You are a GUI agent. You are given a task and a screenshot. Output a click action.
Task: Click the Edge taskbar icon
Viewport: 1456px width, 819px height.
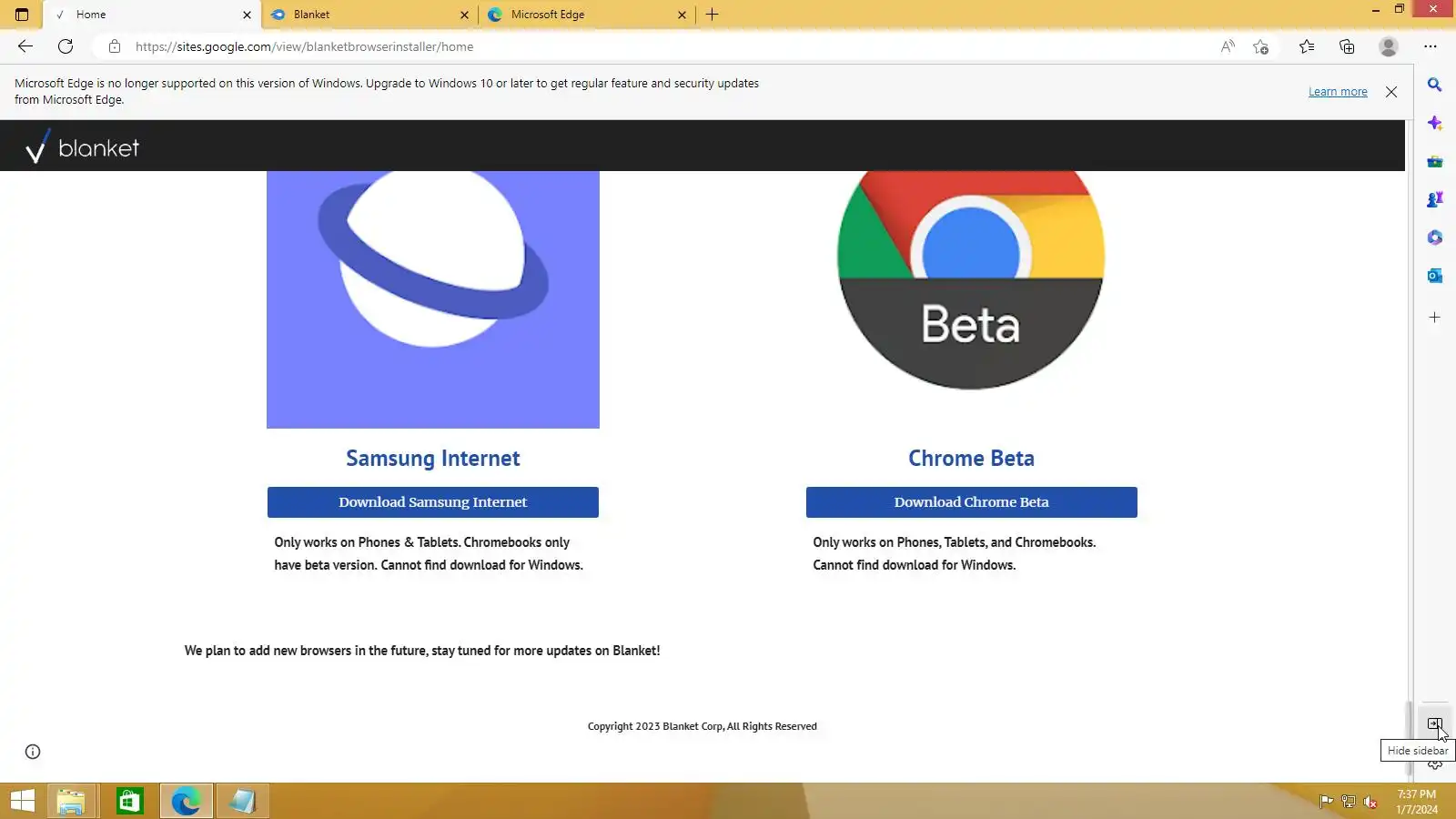point(187,802)
